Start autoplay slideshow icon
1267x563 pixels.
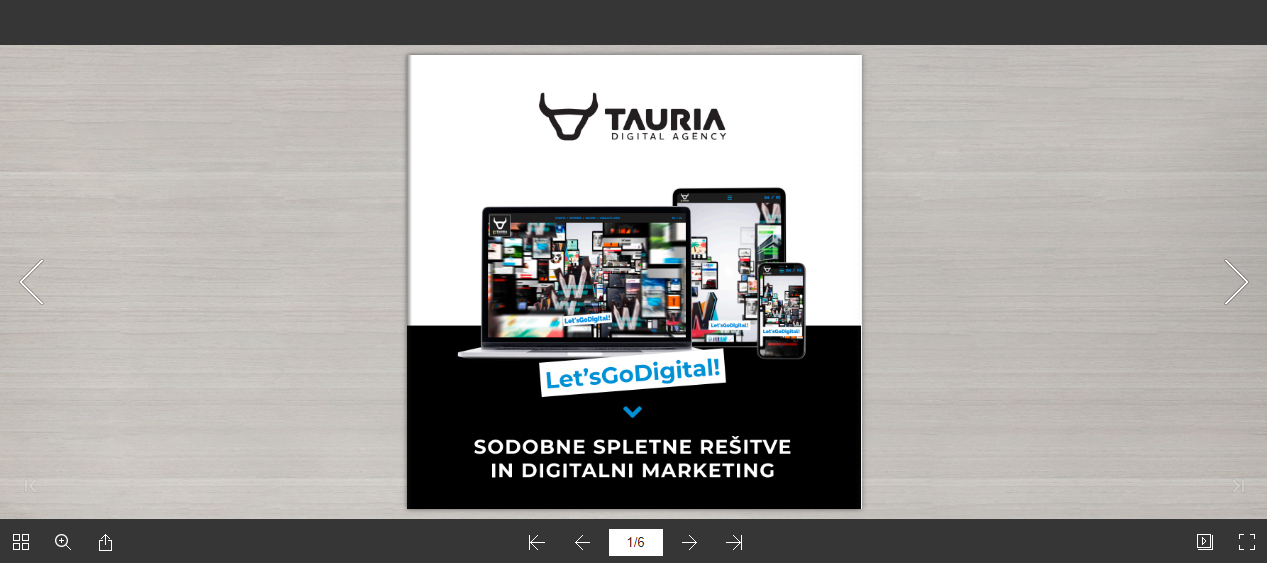[x=1205, y=542]
